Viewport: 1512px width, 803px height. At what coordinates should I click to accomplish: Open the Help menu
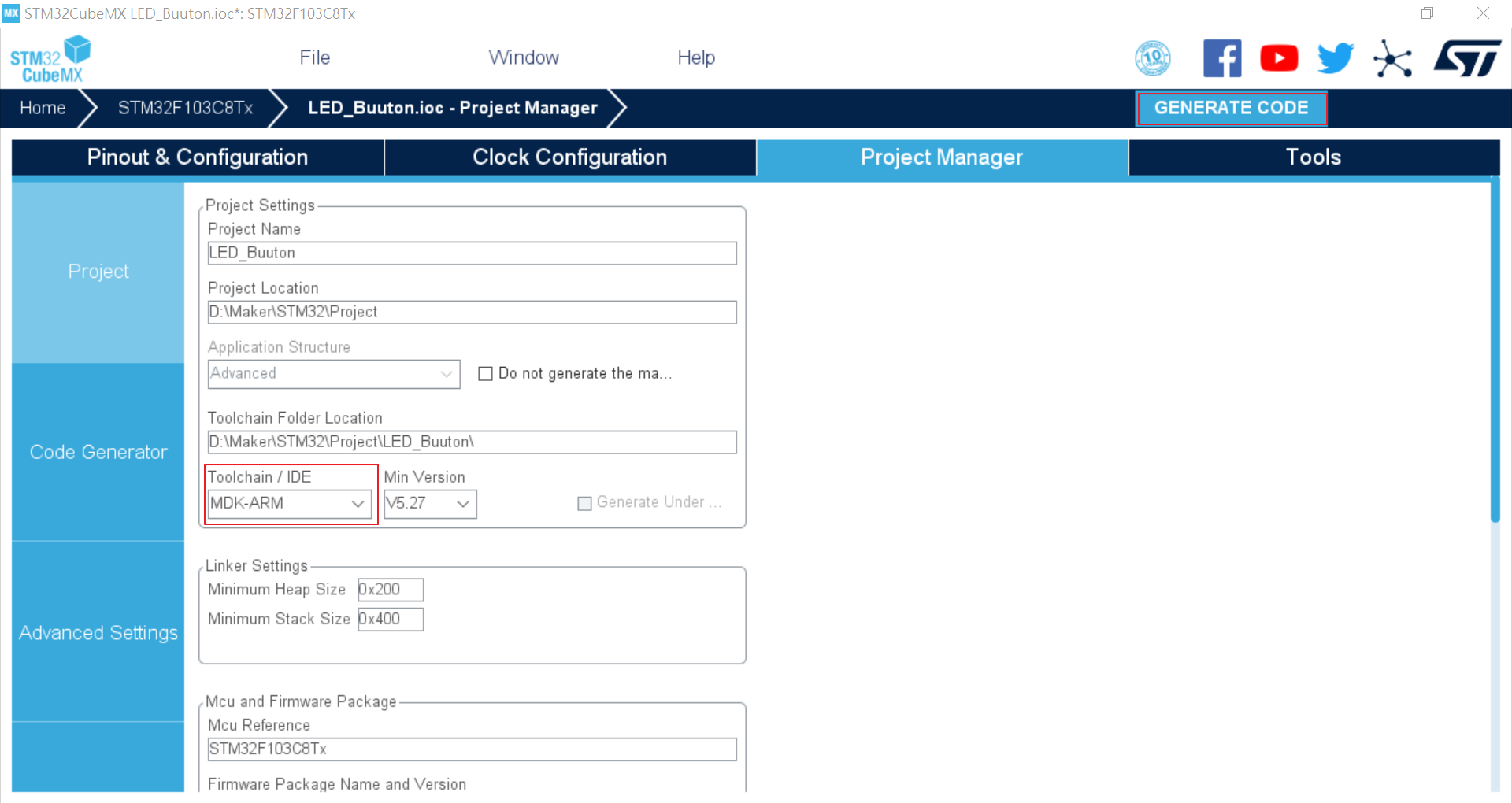696,57
